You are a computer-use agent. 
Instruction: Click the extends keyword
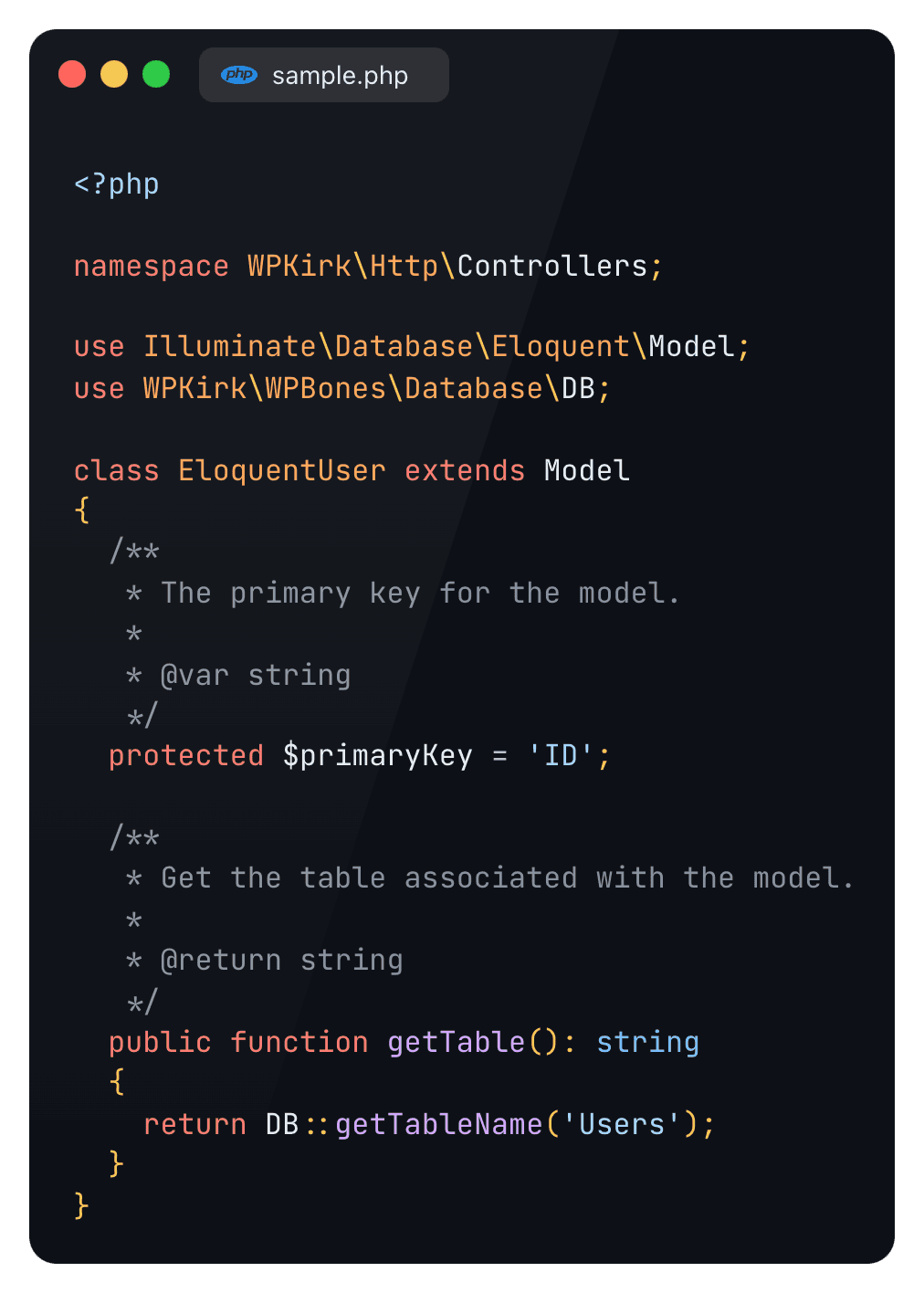[x=465, y=470]
